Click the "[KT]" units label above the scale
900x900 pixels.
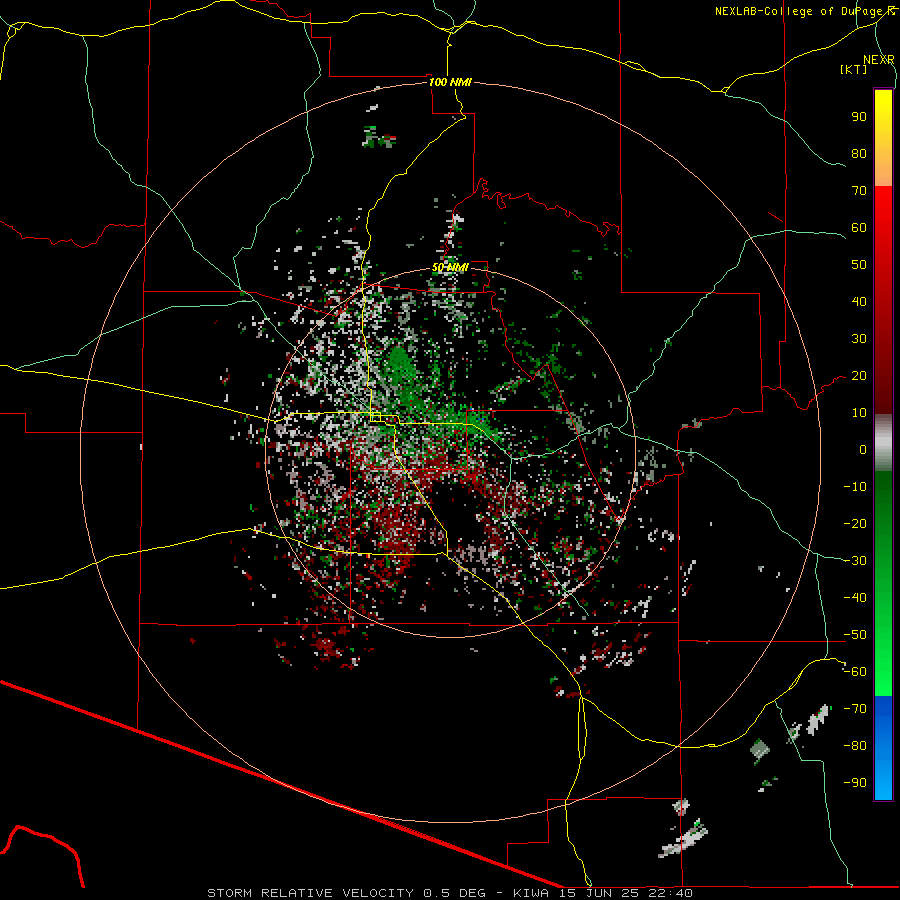(x=854, y=69)
